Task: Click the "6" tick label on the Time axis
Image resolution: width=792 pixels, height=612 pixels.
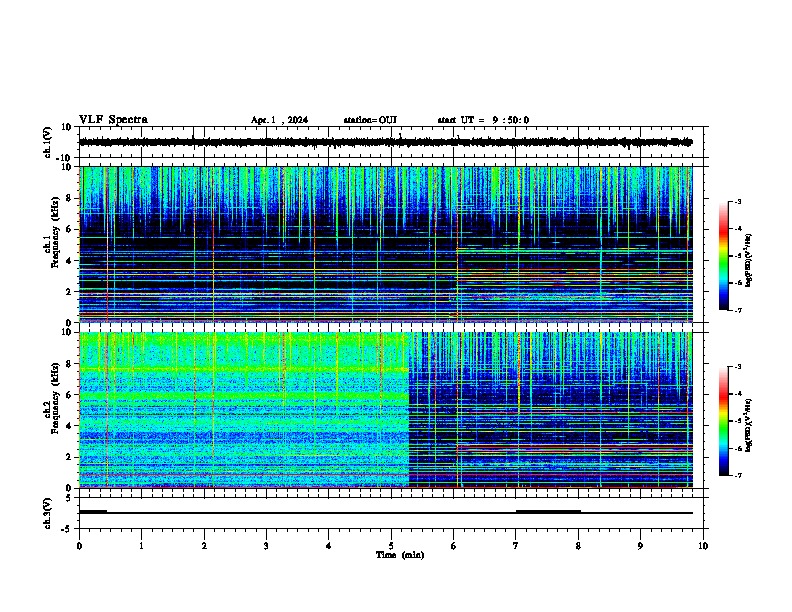Action: click(x=454, y=546)
